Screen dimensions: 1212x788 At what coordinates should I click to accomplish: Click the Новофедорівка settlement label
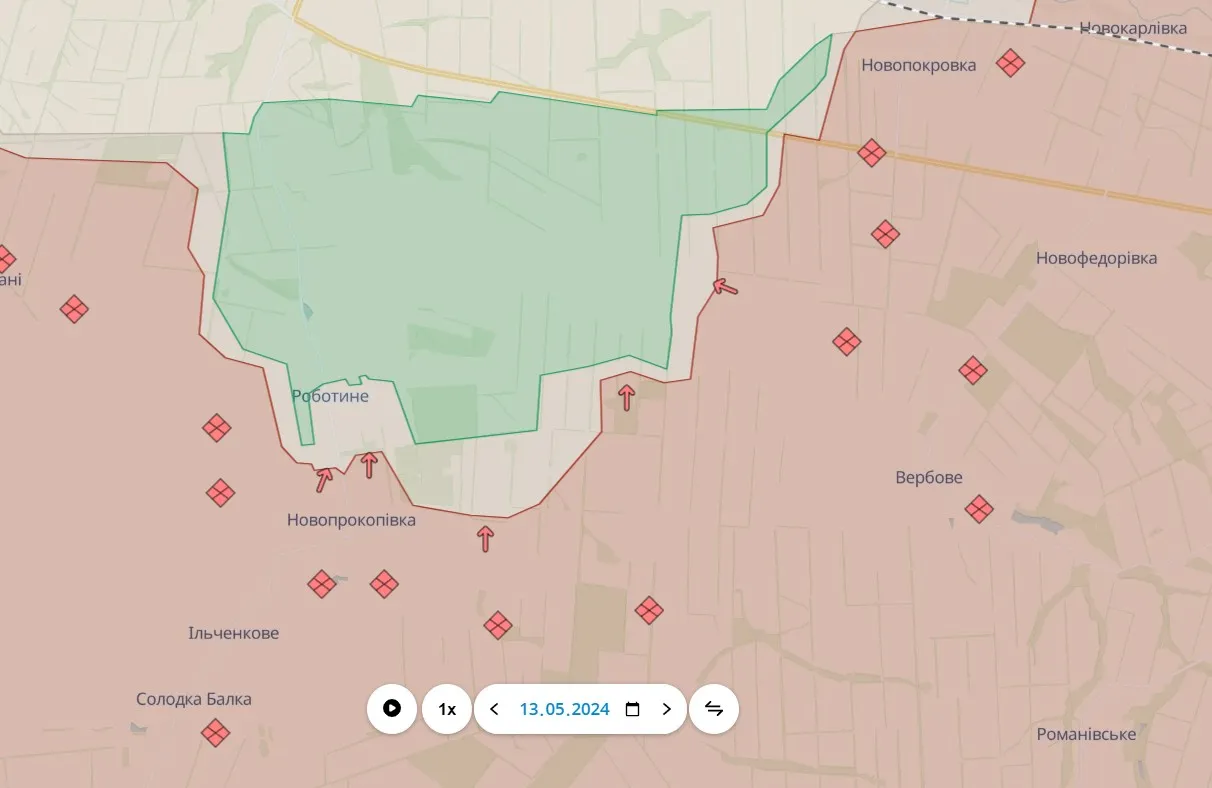point(1096,258)
